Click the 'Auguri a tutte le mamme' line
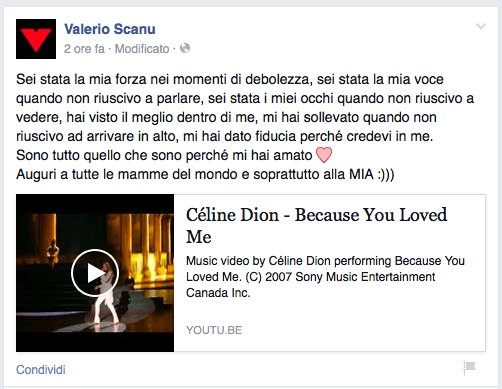Image resolution: width=502 pixels, height=389 pixels. pyautogui.click(x=205, y=174)
